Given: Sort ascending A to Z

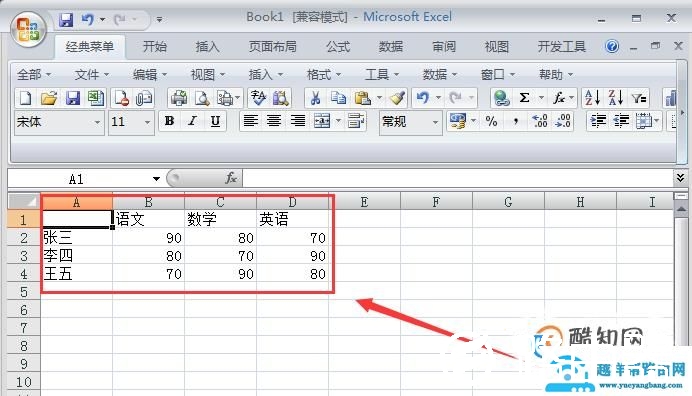Looking at the screenshot, I should coord(592,98).
